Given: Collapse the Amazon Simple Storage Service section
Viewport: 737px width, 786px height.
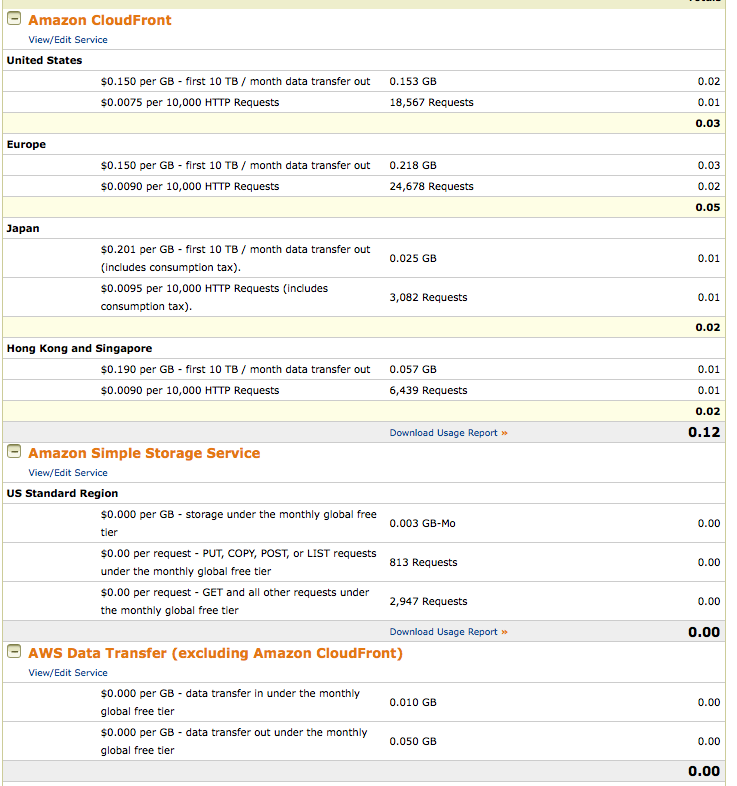Looking at the screenshot, I should (x=15, y=453).
